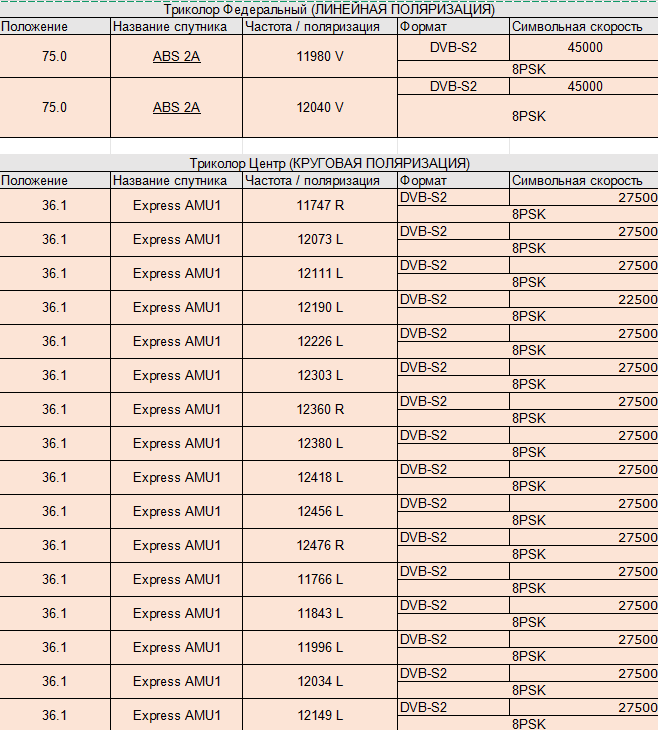The width and height of the screenshot is (658, 730).
Task: Select the frequency cell 11747 R
Action: coord(320,205)
